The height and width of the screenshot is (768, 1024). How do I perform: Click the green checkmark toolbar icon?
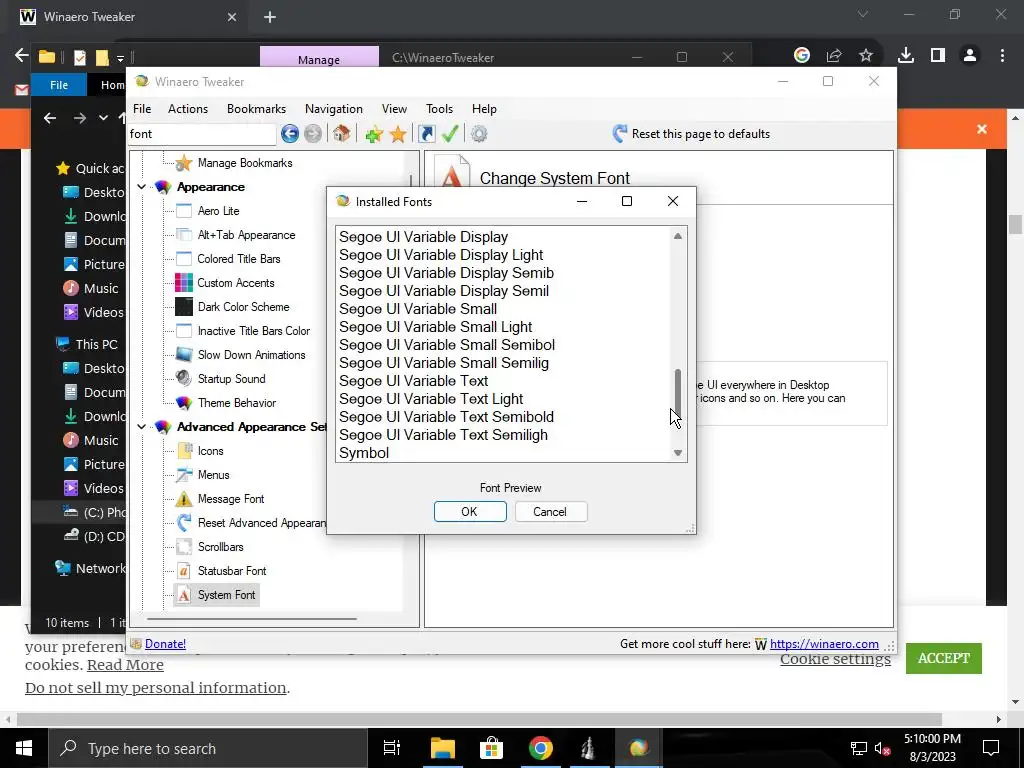(x=450, y=134)
